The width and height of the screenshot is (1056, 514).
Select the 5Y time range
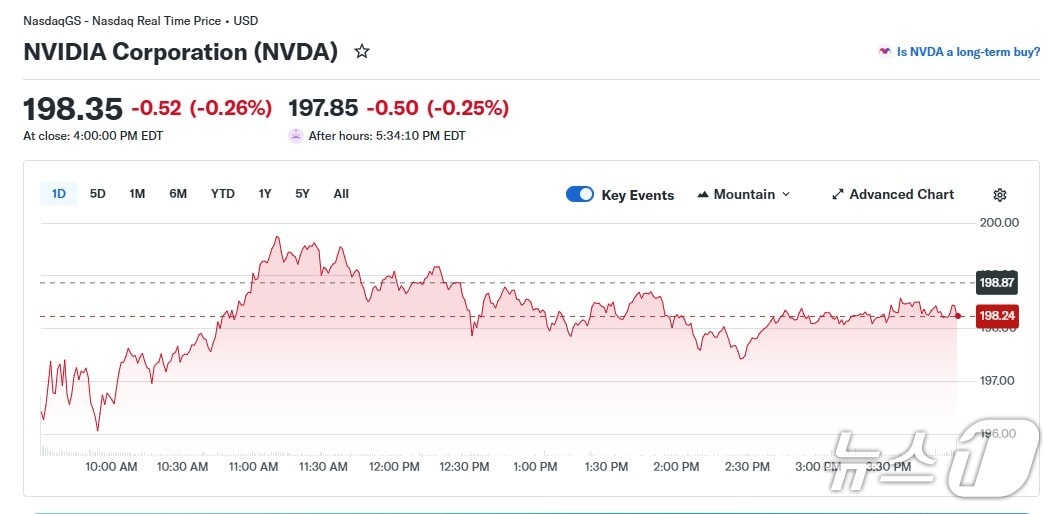coord(302,194)
